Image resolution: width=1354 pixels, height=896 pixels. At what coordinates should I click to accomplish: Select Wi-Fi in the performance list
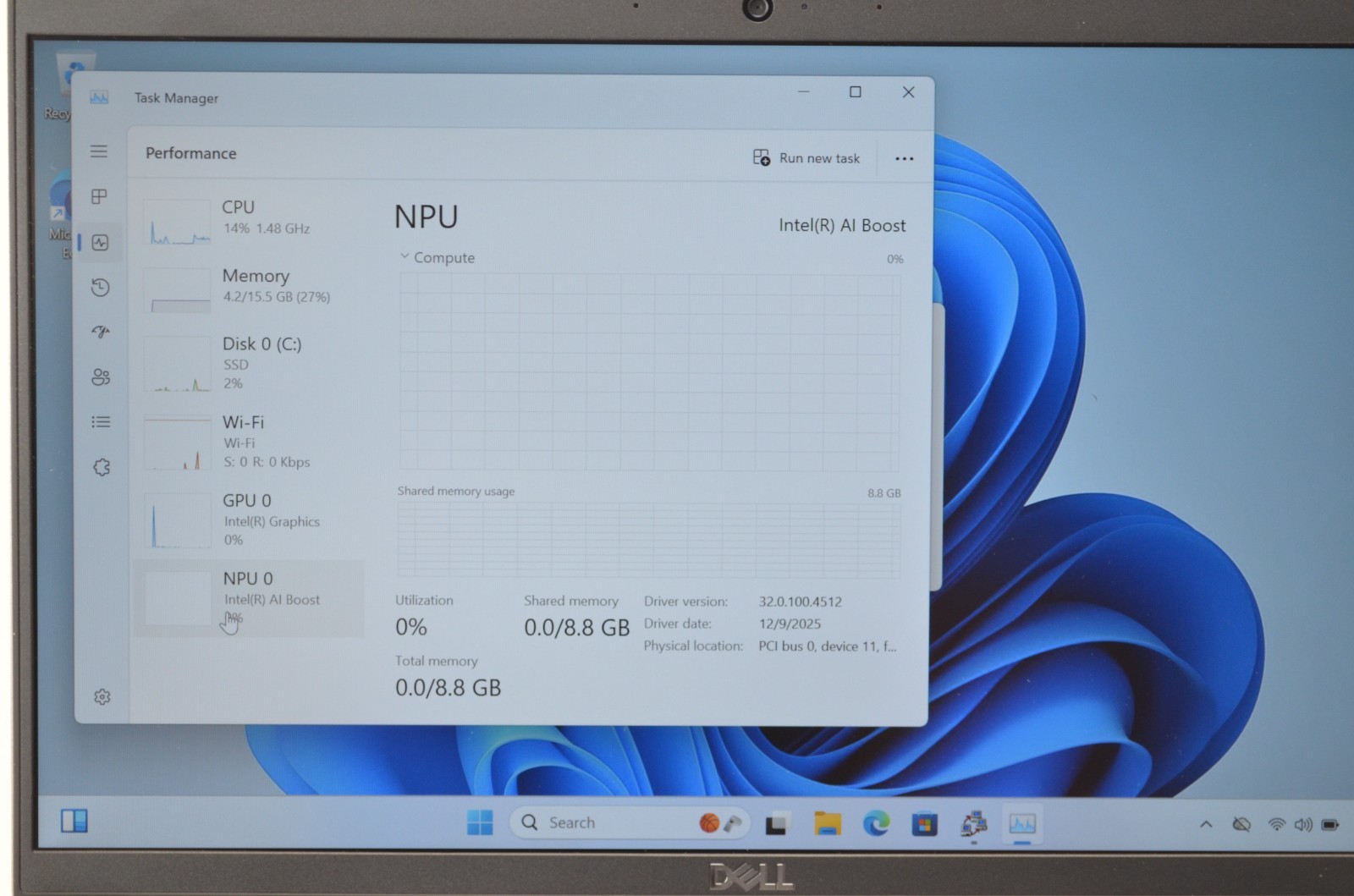(250, 441)
